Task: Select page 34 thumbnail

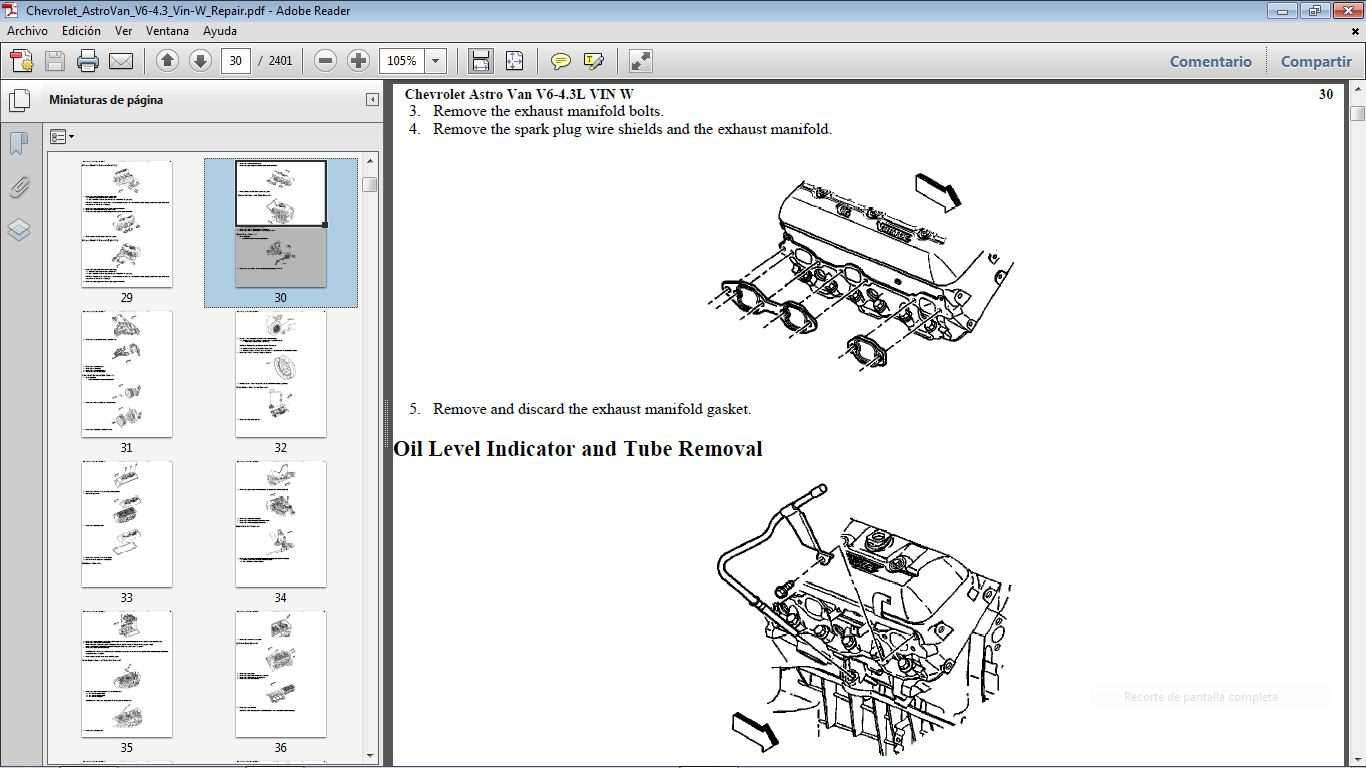Action: (x=280, y=524)
